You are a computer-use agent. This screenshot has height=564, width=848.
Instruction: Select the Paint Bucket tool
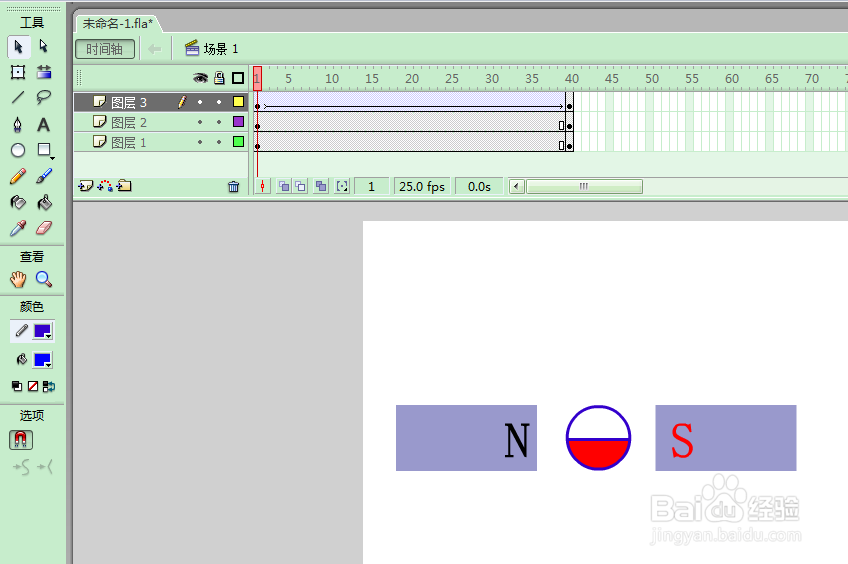(x=44, y=203)
